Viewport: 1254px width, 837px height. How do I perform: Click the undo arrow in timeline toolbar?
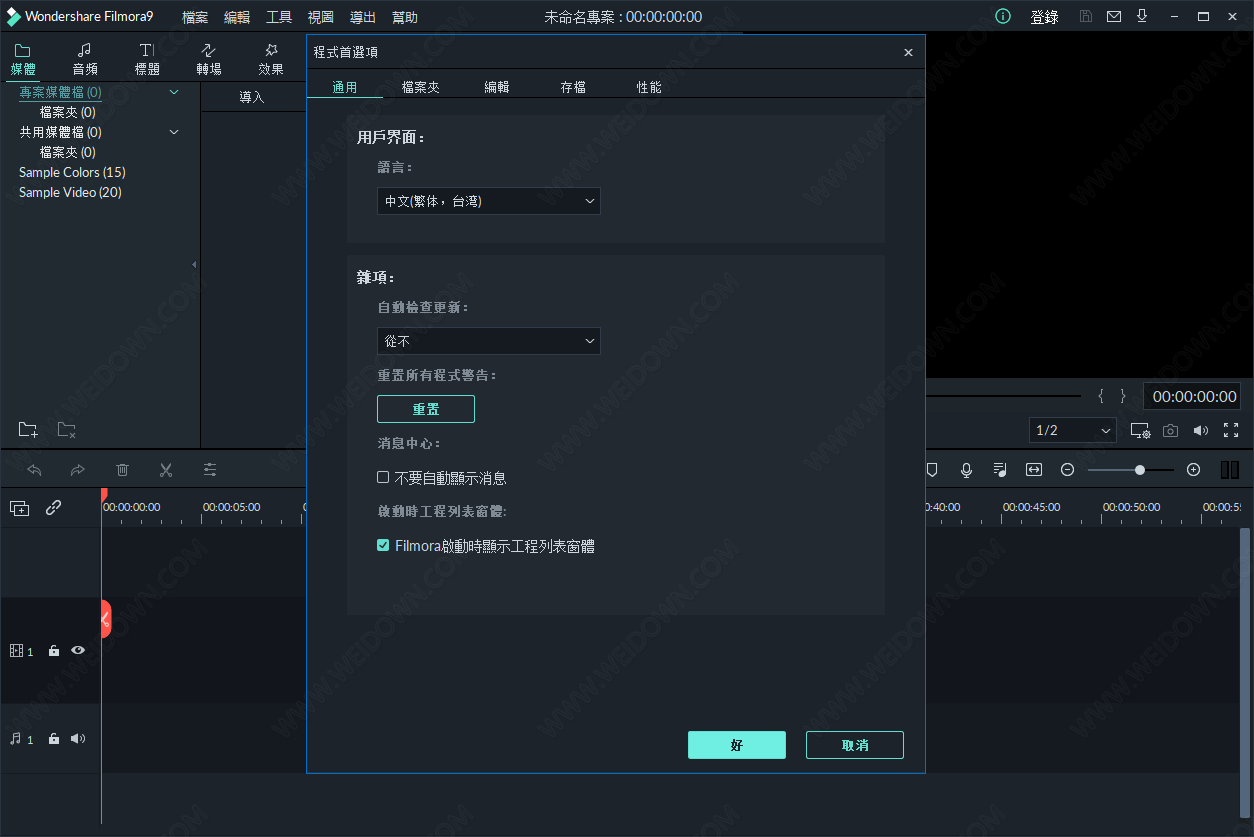(x=34, y=469)
